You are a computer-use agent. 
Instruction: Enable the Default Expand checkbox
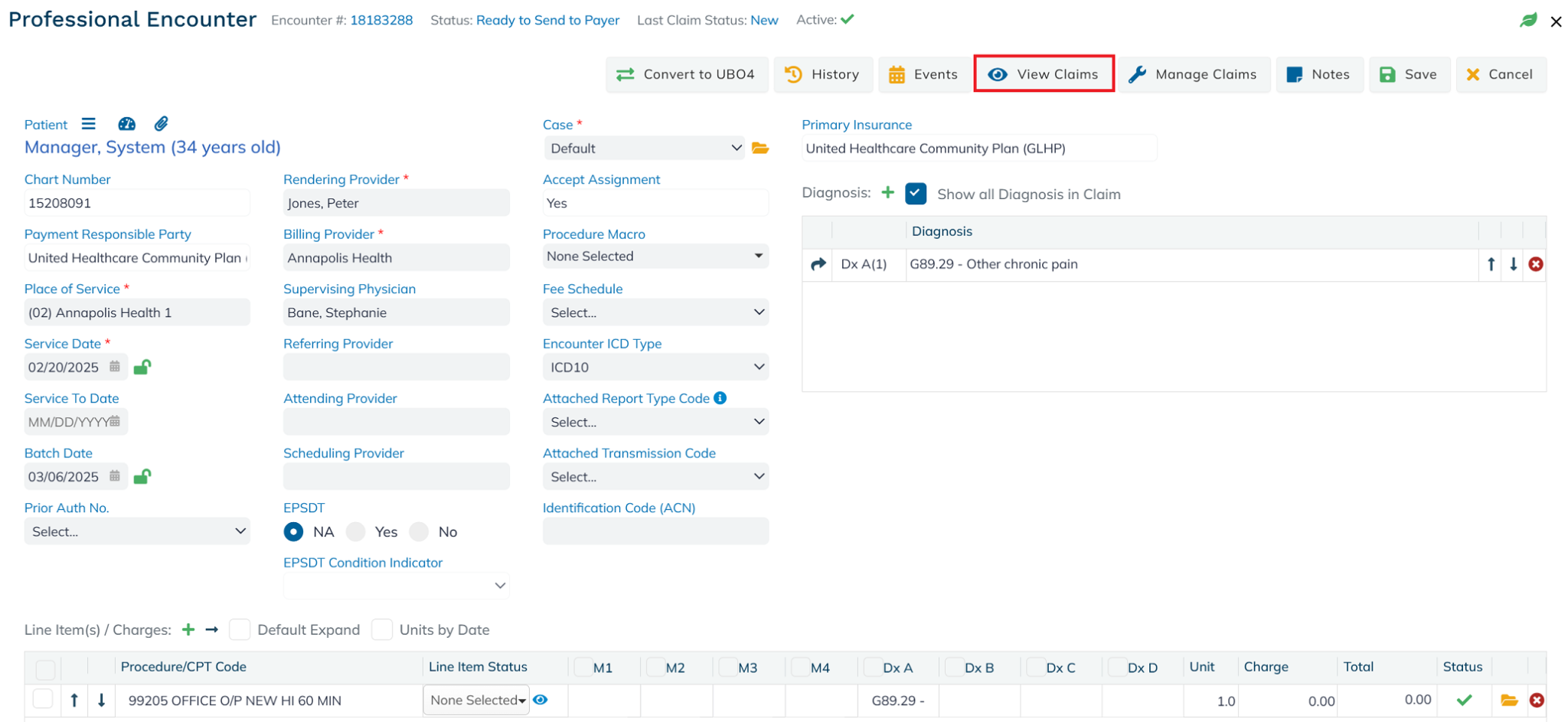[x=240, y=629]
